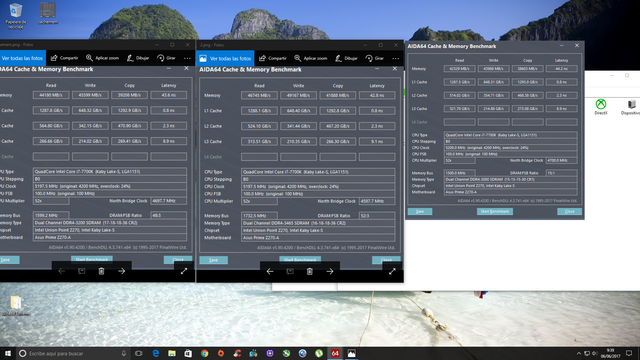Open Ver todas las fotos in left Photos window

tap(22, 58)
